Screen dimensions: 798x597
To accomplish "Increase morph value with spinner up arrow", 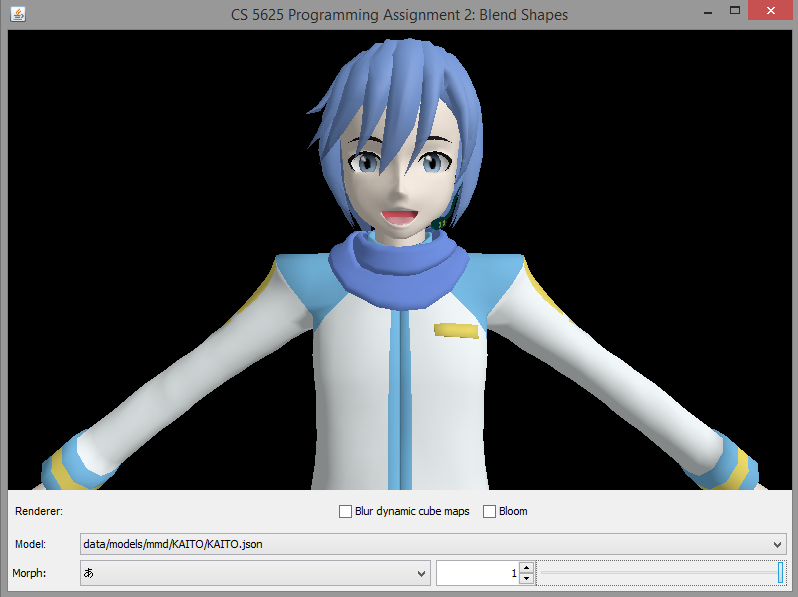I will point(527,567).
